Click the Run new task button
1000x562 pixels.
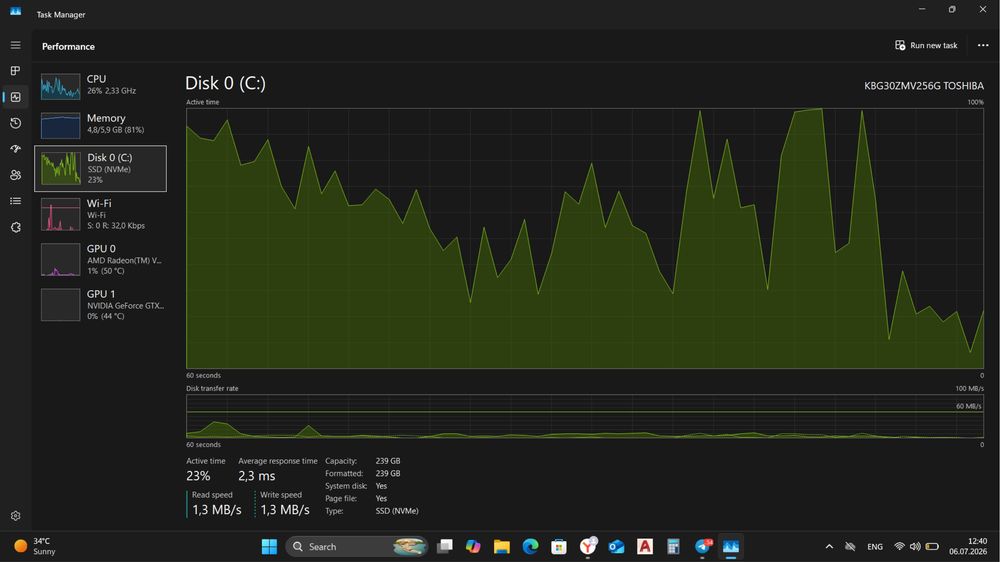click(927, 45)
